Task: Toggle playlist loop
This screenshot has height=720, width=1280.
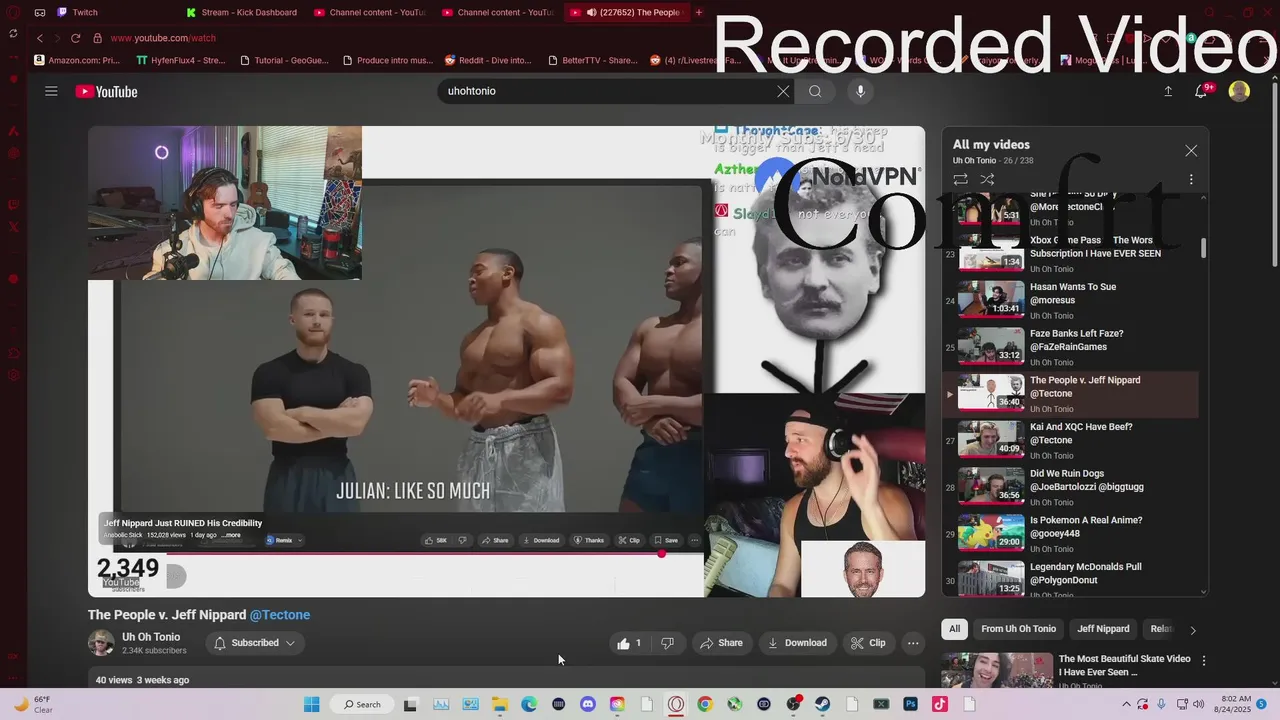Action: [x=960, y=179]
